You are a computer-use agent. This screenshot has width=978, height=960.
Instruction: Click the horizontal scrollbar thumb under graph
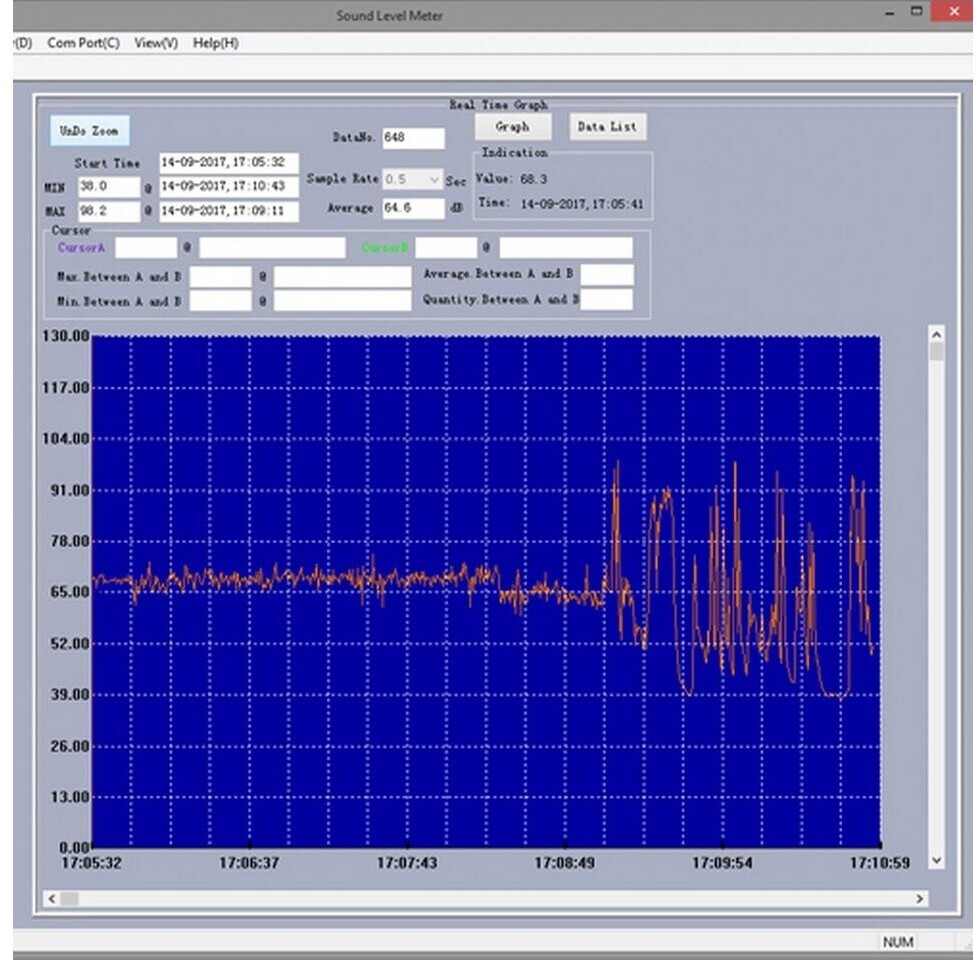(70, 899)
